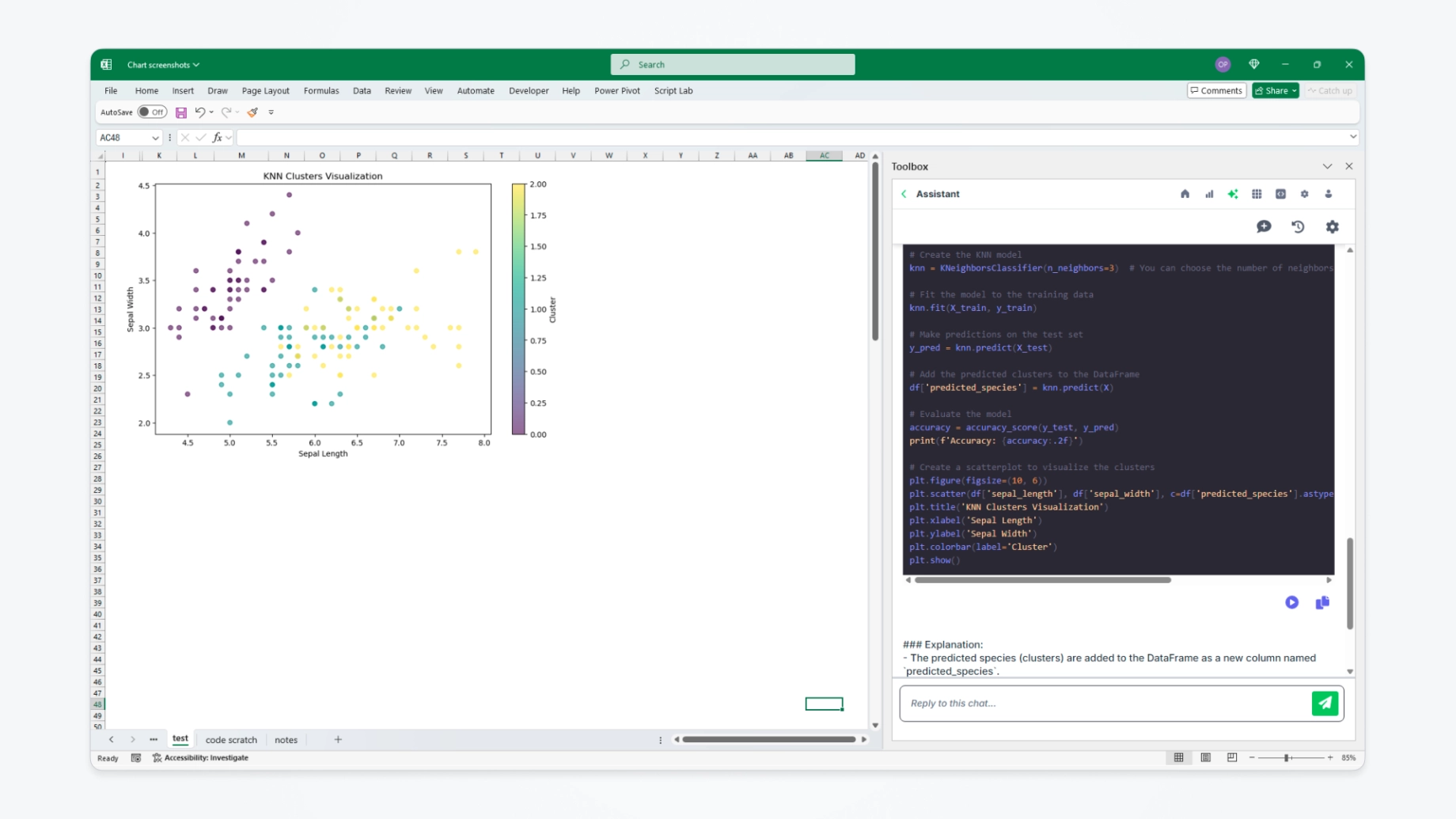Select column header AC
This screenshot has width=1456, height=819.
pos(824,156)
